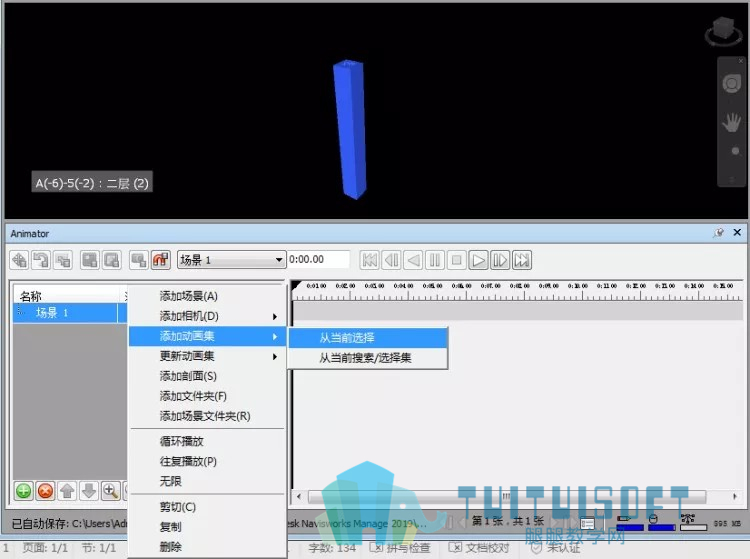The width and height of the screenshot is (750, 559).
Task: Play the animation in reverse
Action: [413, 260]
